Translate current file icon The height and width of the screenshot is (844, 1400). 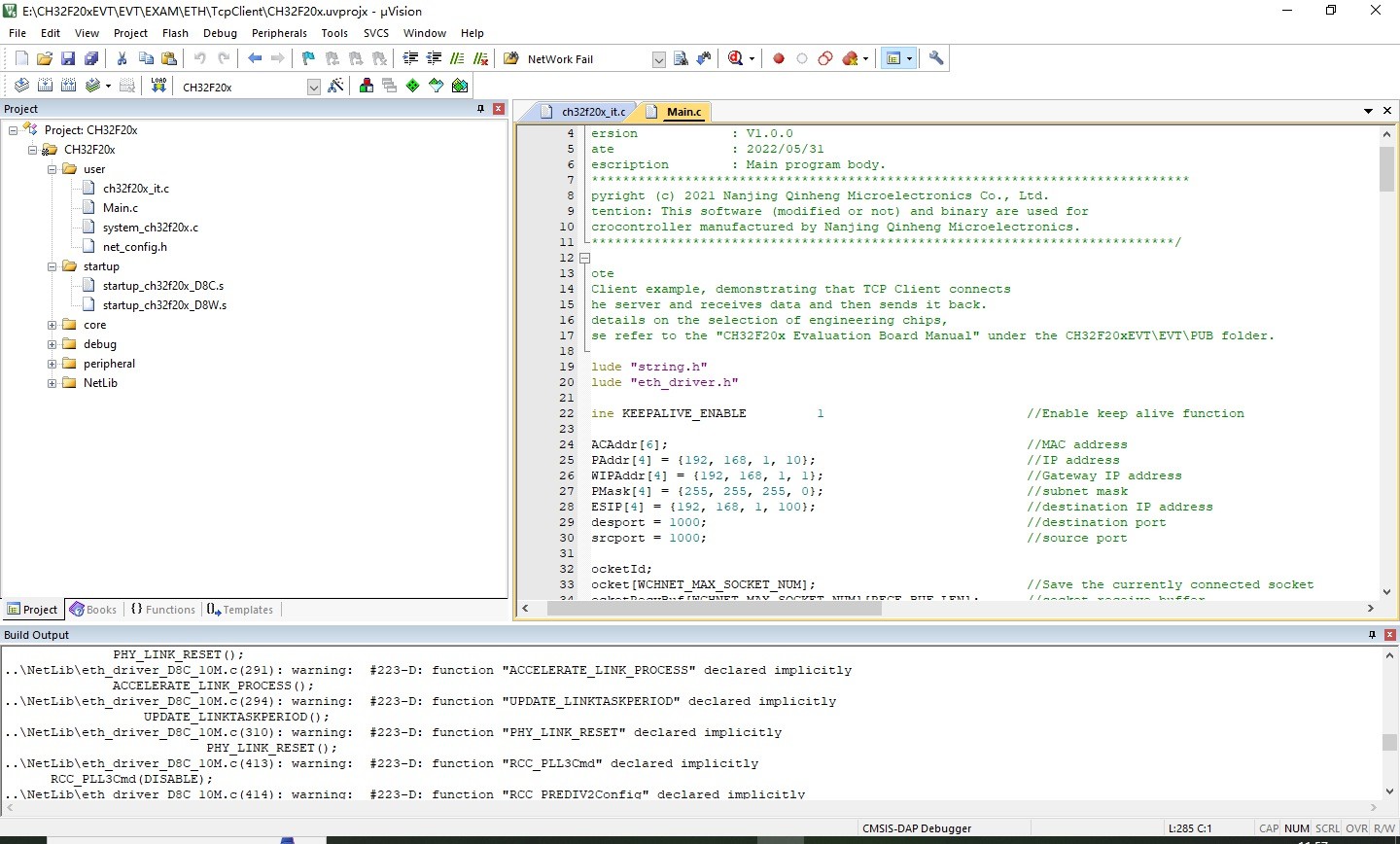21,86
